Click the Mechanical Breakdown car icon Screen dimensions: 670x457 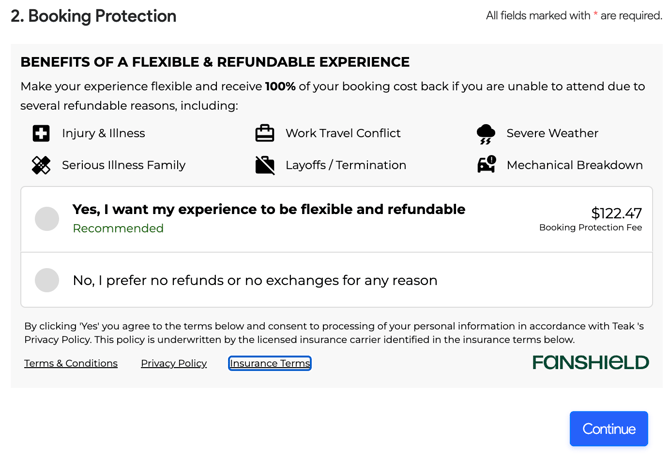tap(486, 165)
